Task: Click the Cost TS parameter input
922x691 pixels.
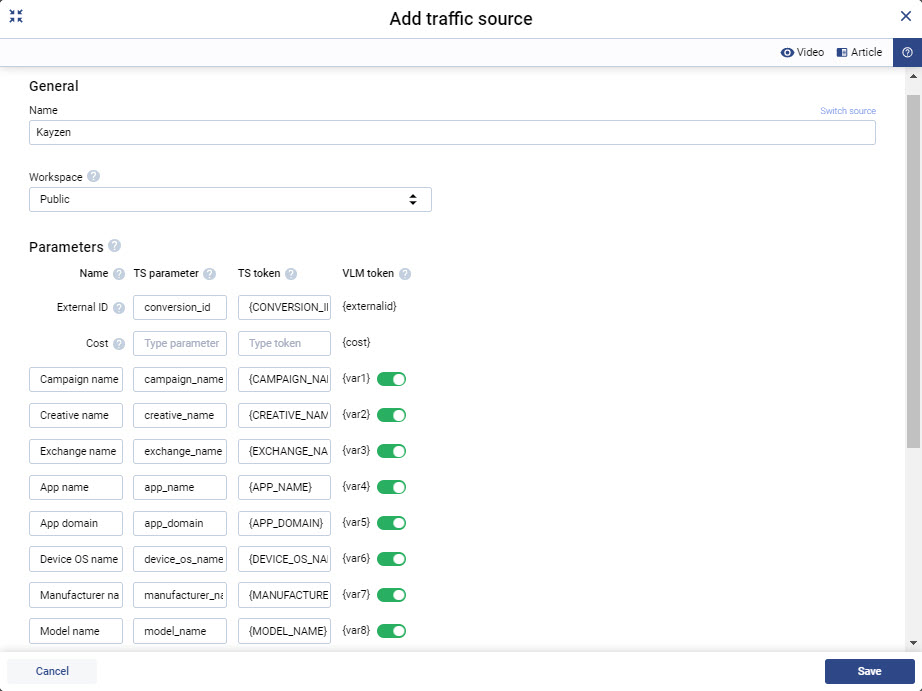Action: [x=180, y=343]
